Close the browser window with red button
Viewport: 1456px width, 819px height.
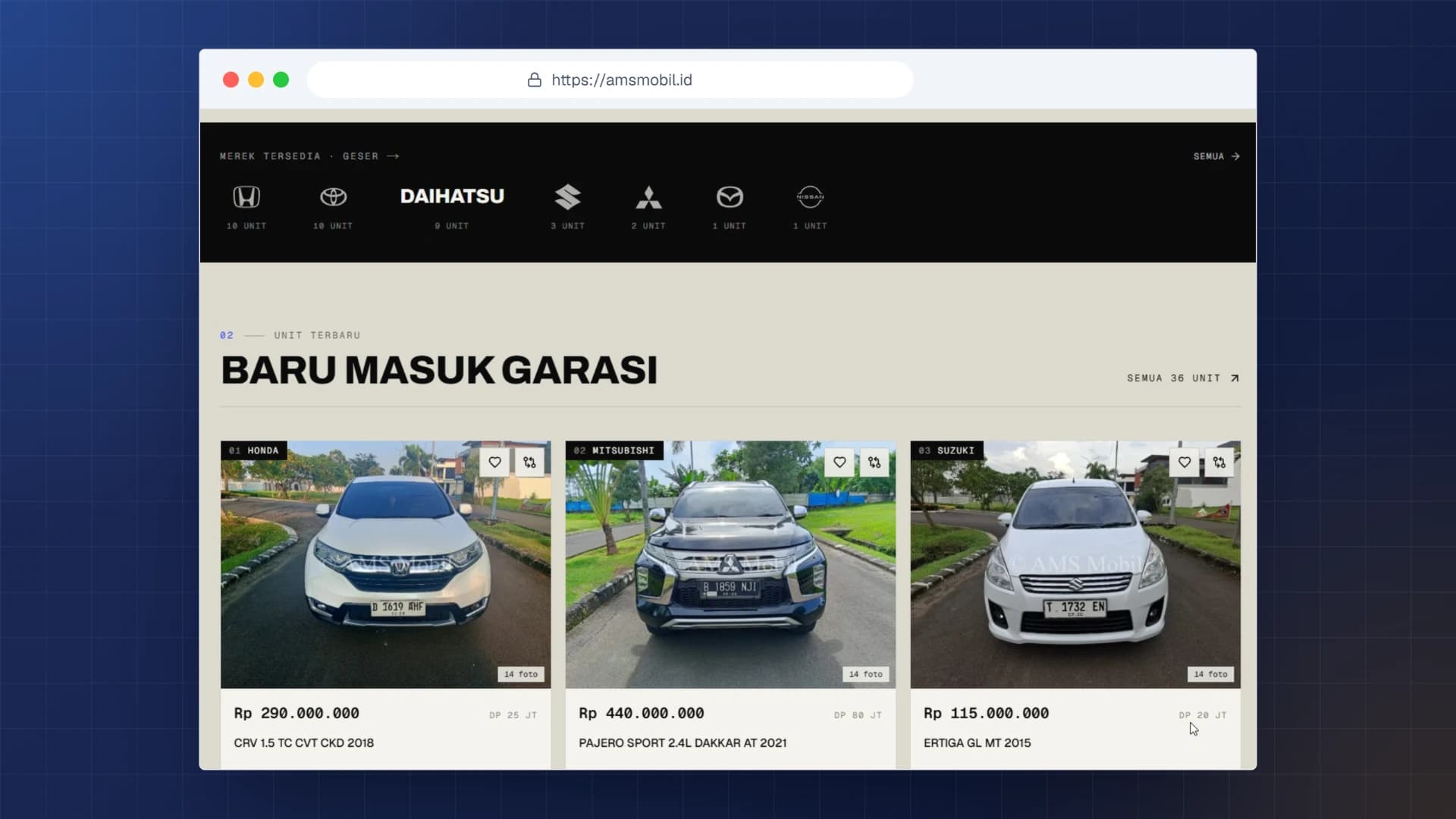pyautogui.click(x=231, y=80)
